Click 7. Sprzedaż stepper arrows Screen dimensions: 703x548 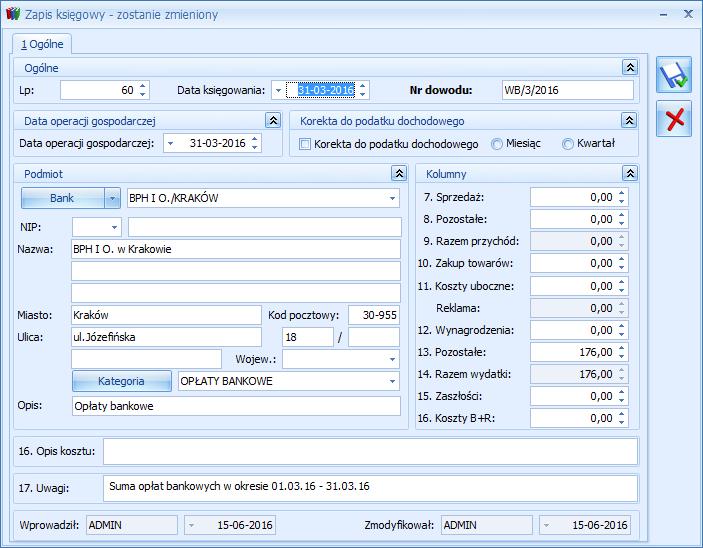621,197
